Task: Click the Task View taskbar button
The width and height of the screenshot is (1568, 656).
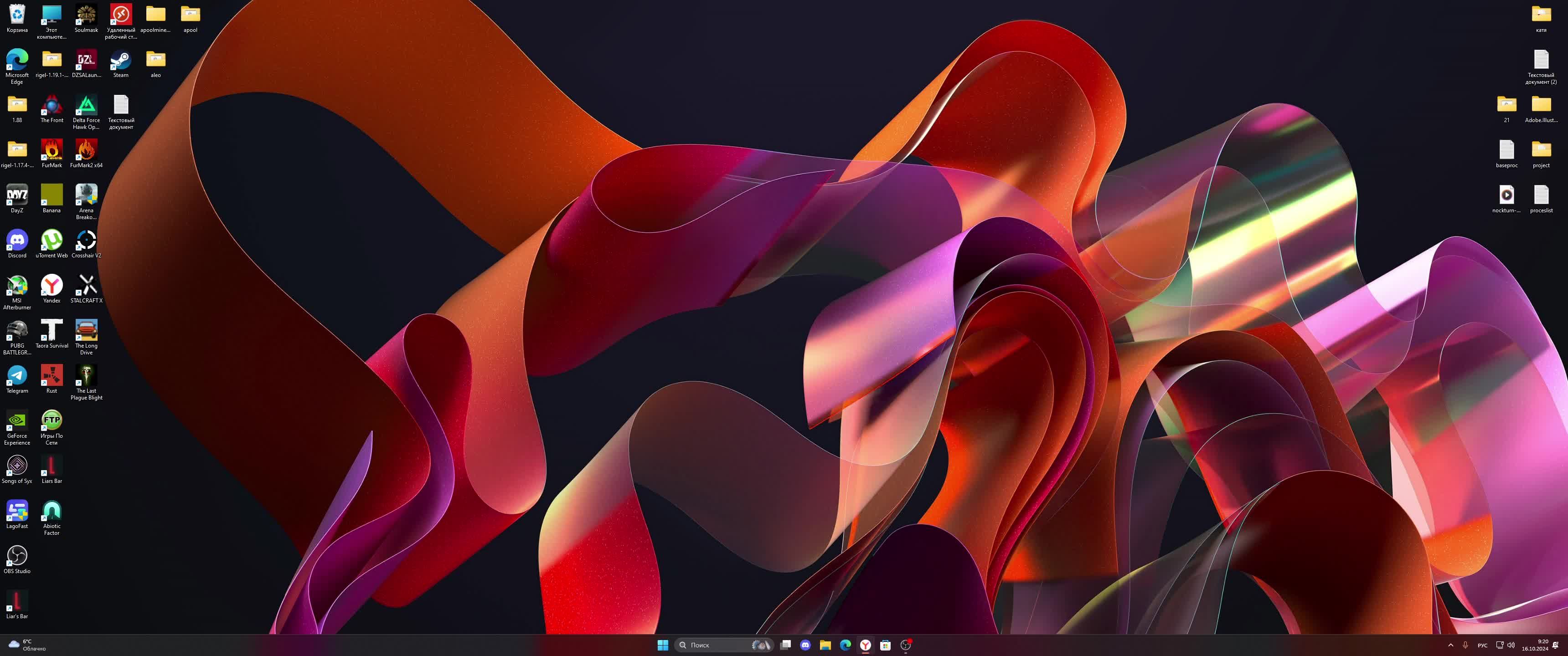Action: [785, 645]
